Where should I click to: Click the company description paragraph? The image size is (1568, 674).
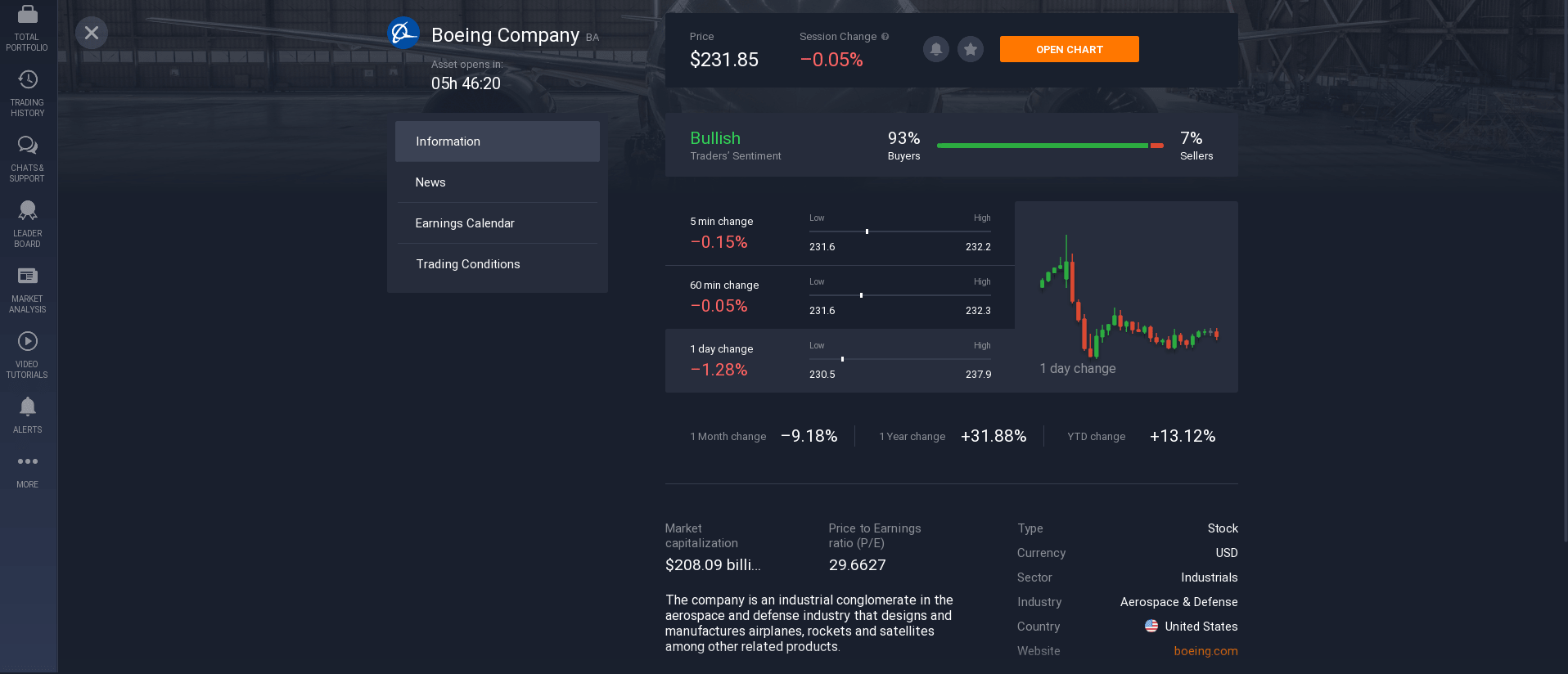(x=809, y=623)
